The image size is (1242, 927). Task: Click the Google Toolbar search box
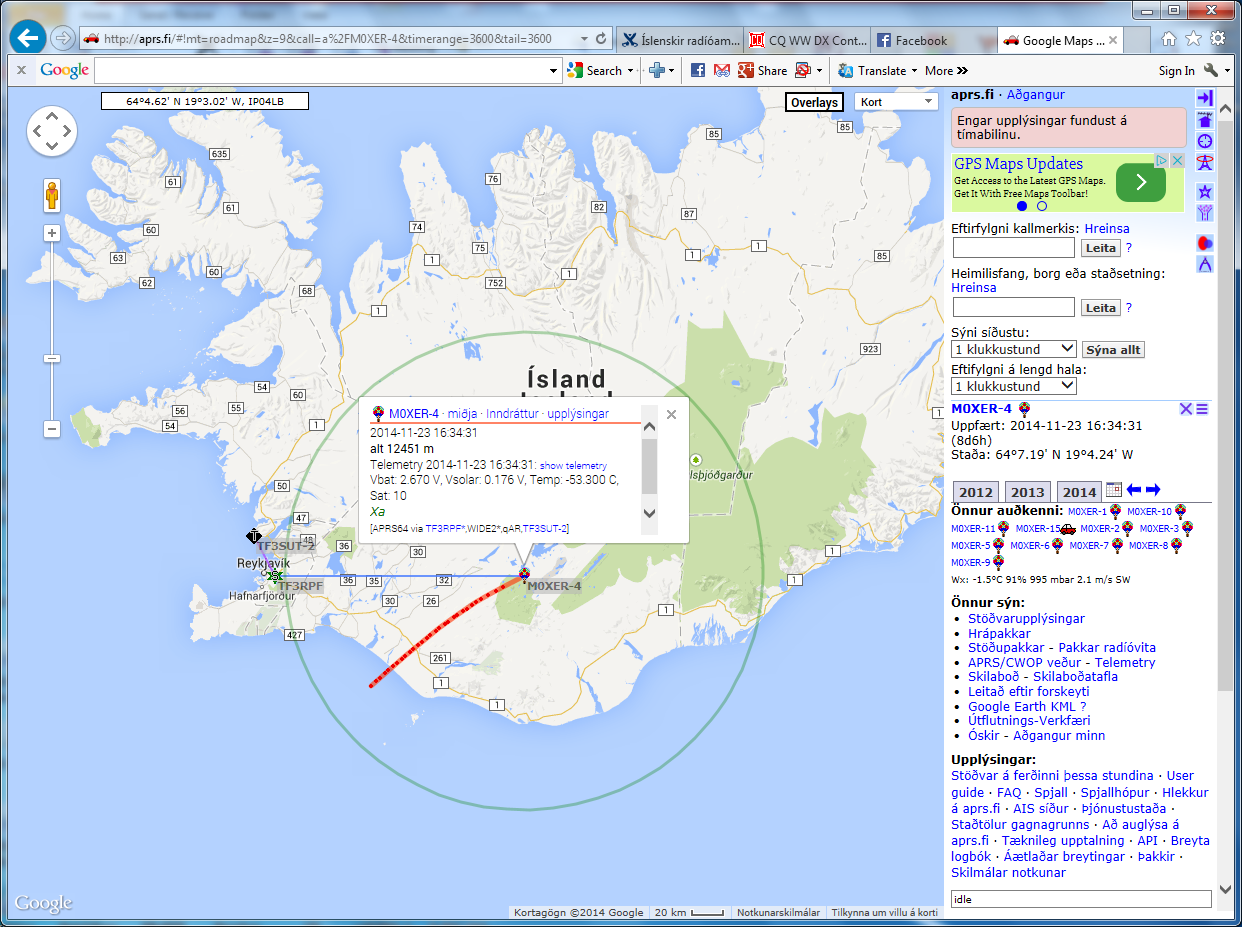tap(321, 71)
